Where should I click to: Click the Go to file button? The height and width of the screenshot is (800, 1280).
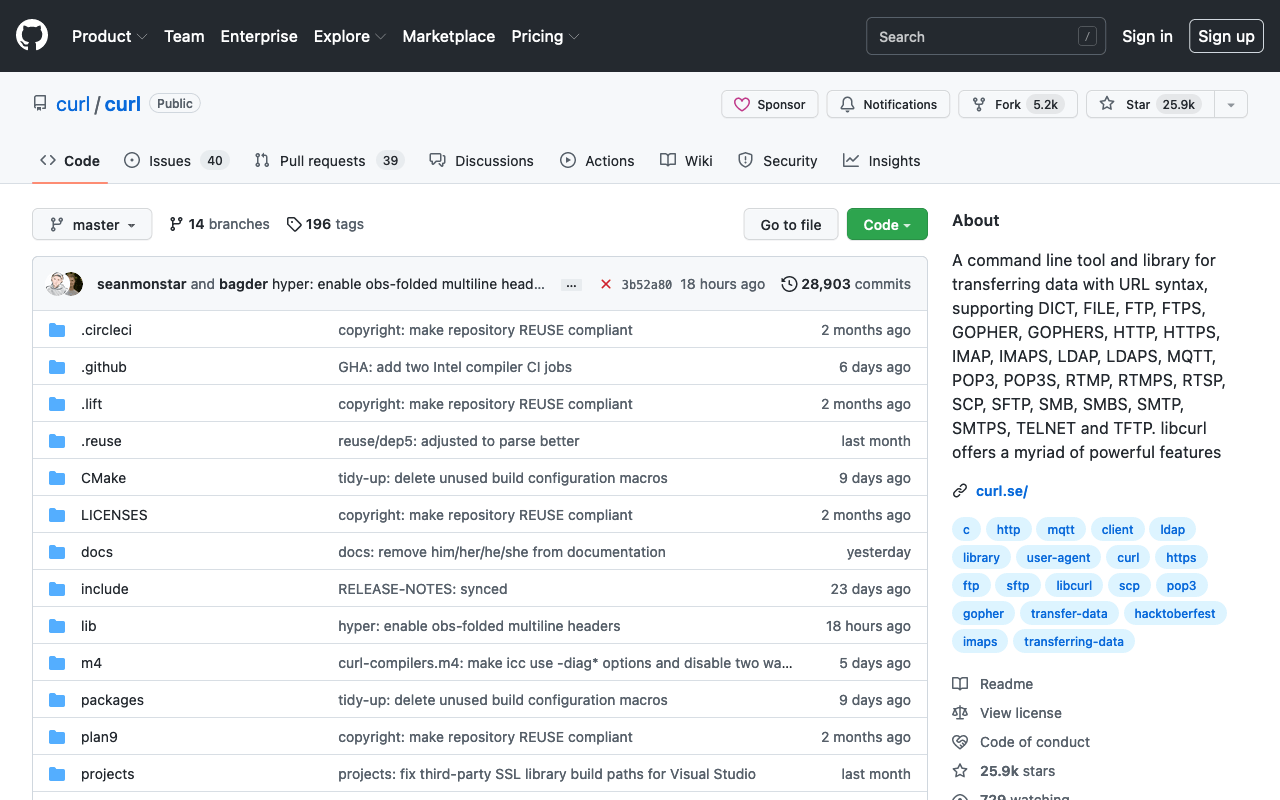click(x=791, y=224)
